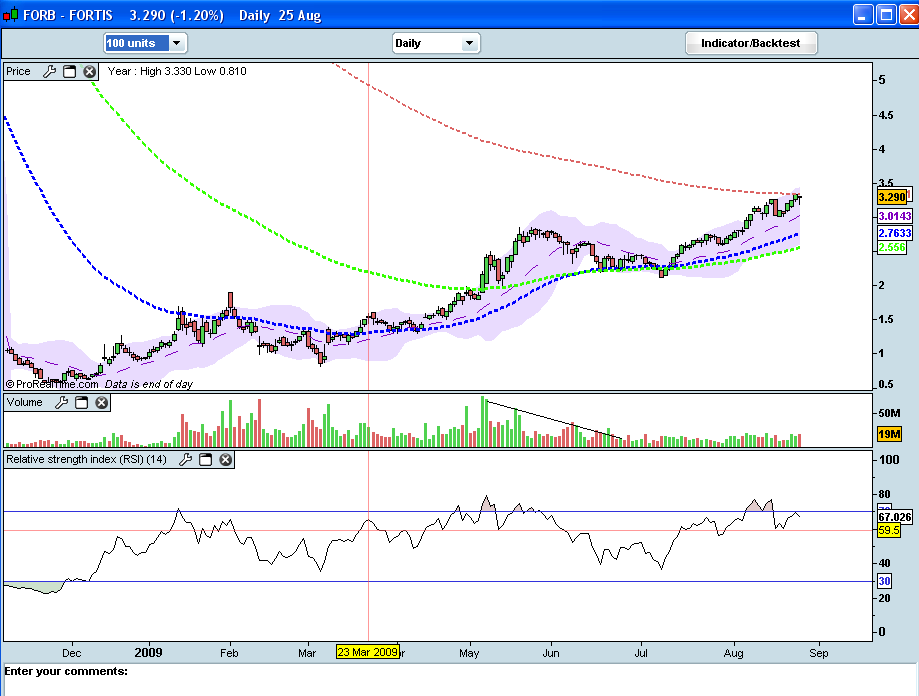Click the Volume panel label
Screen dimensions: 919x696
(25, 402)
